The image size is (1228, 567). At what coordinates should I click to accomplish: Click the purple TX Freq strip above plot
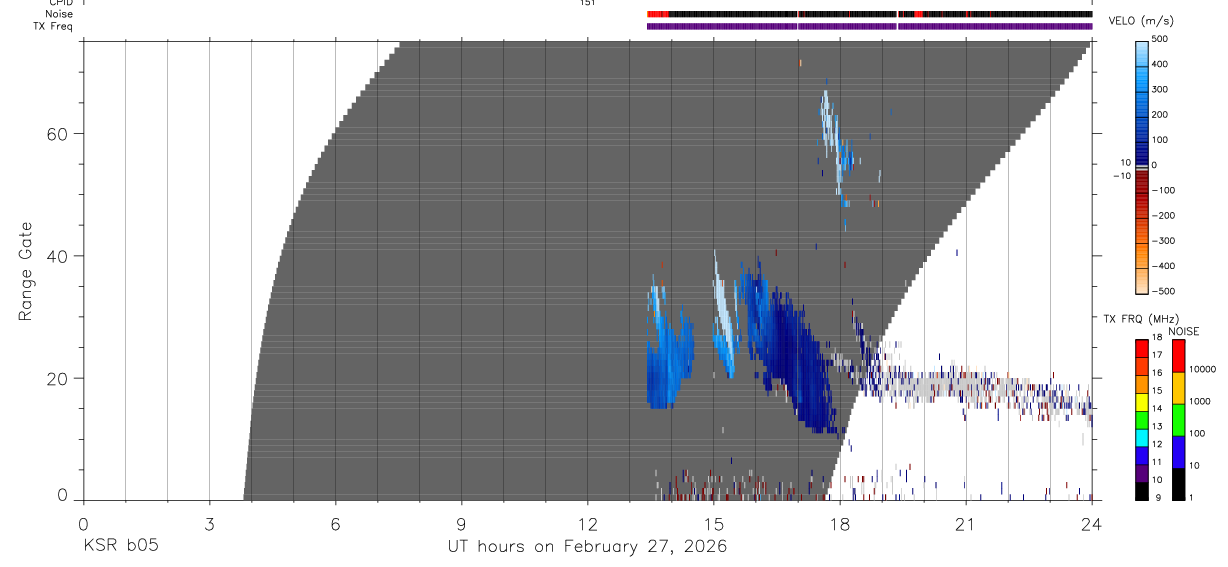(x=869, y=26)
